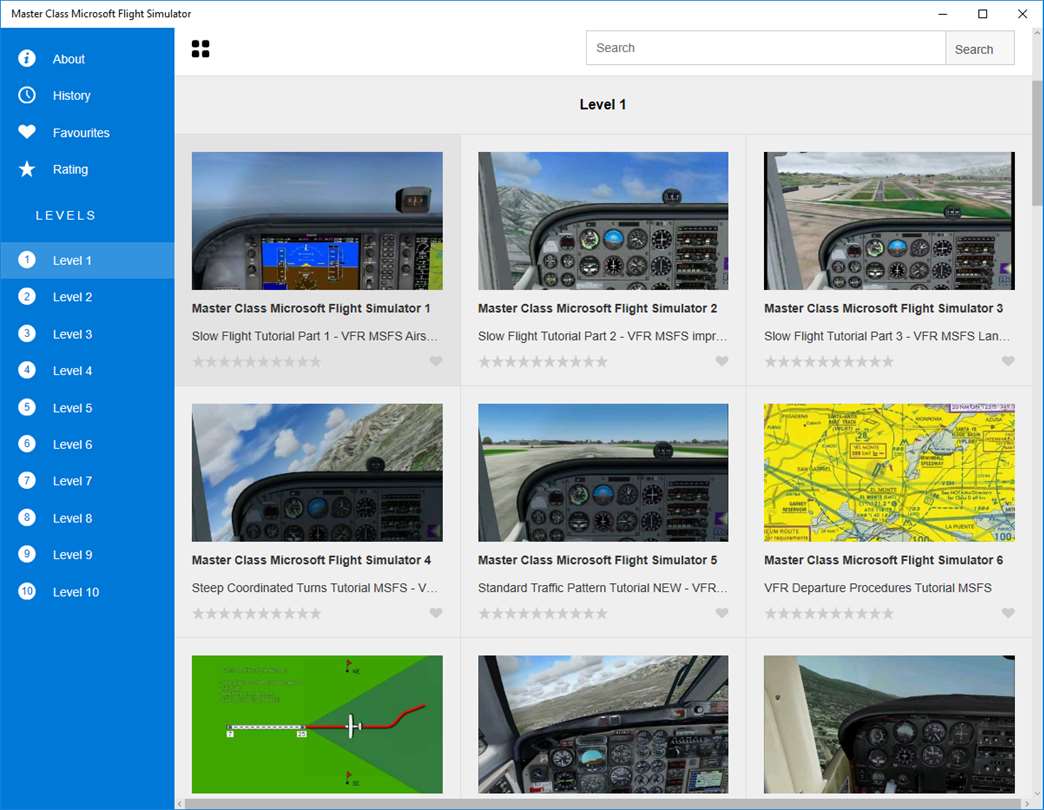Select Level 5 label in sidebar
The width and height of the screenshot is (1044, 810).
pos(72,407)
